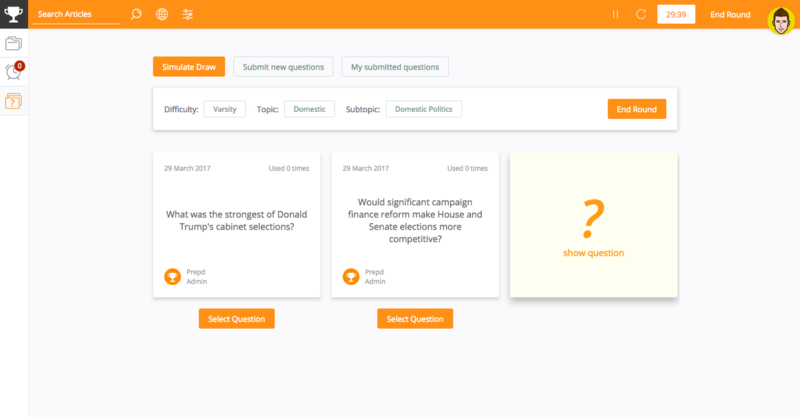Switch to Simulate Draw tab
This screenshot has width=800, height=417.
189,67
